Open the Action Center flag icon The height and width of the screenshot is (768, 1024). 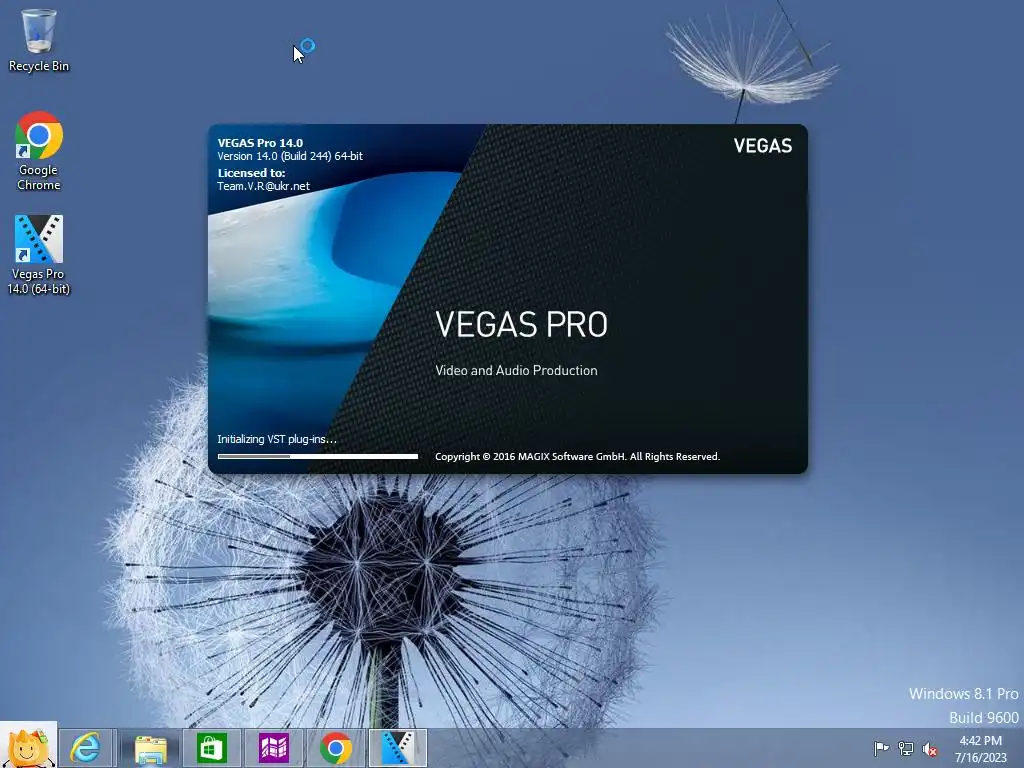click(881, 748)
